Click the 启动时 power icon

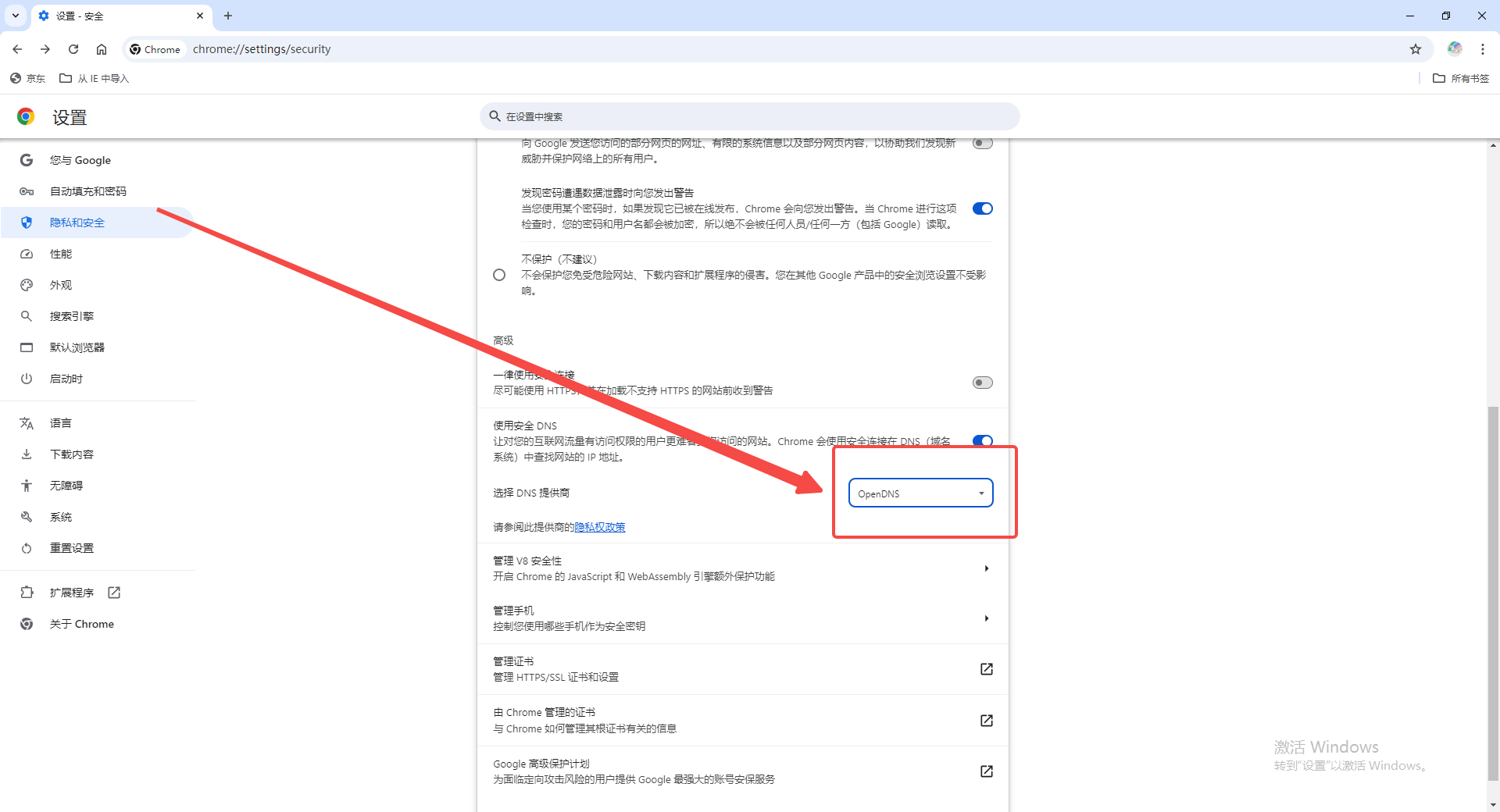point(27,379)
